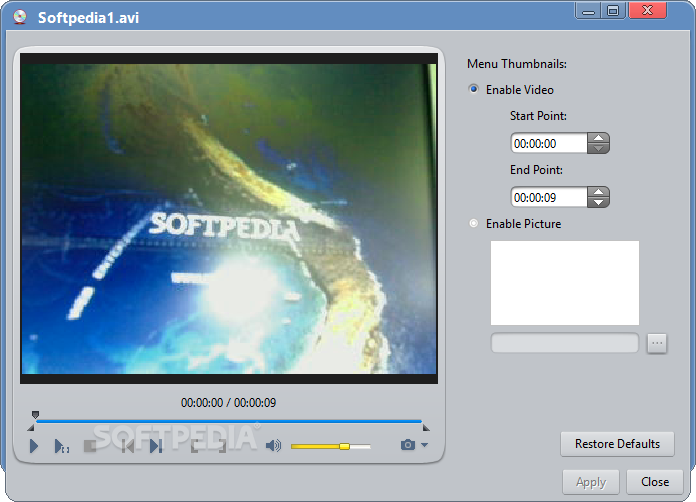Viewport: 696px width, 502px height.
Task: Mute audio using the speaker icon
Action: [273, 445]
